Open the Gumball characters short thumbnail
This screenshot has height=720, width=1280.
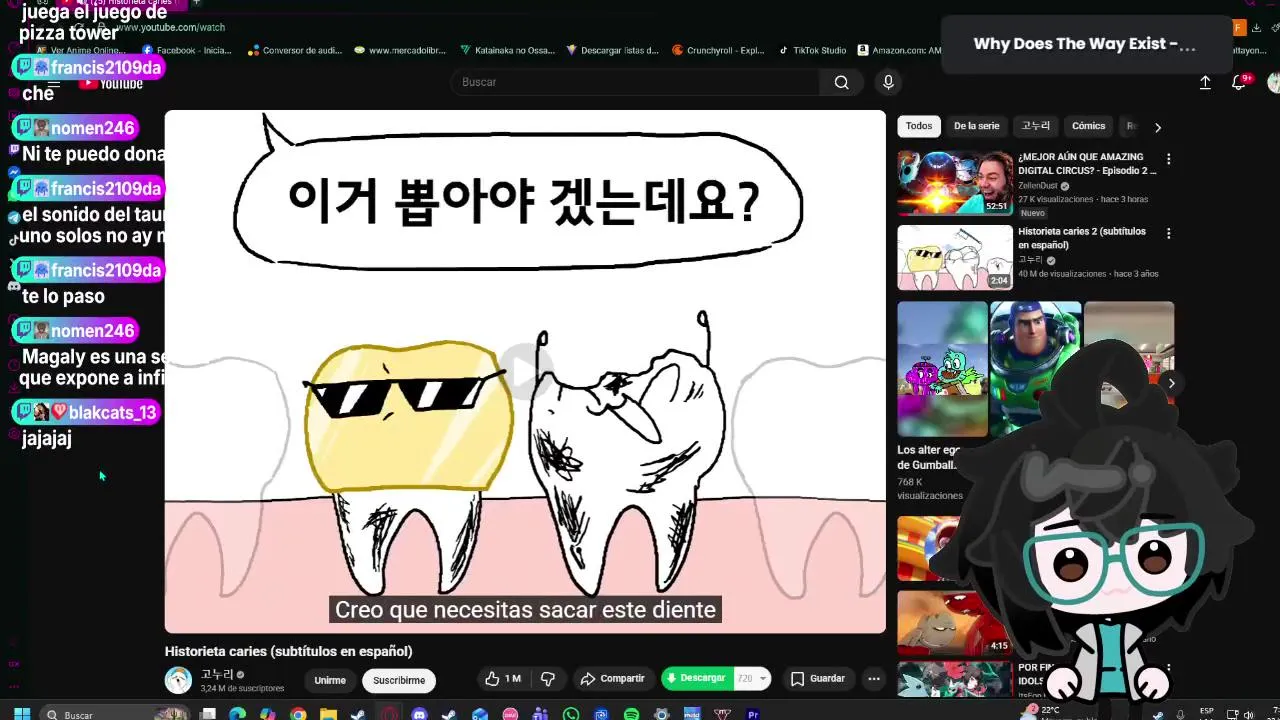(942, 369)
